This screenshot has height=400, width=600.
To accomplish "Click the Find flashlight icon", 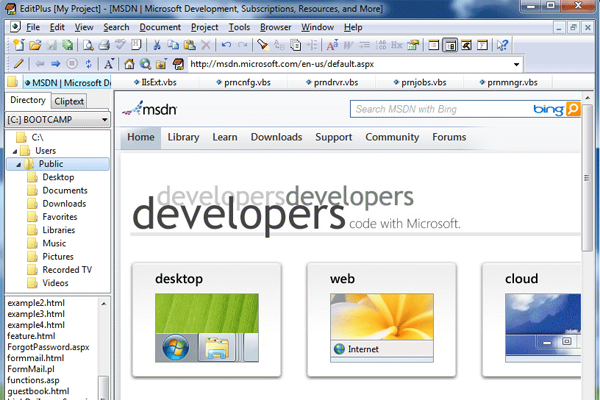I will click(x=262, y=45).
